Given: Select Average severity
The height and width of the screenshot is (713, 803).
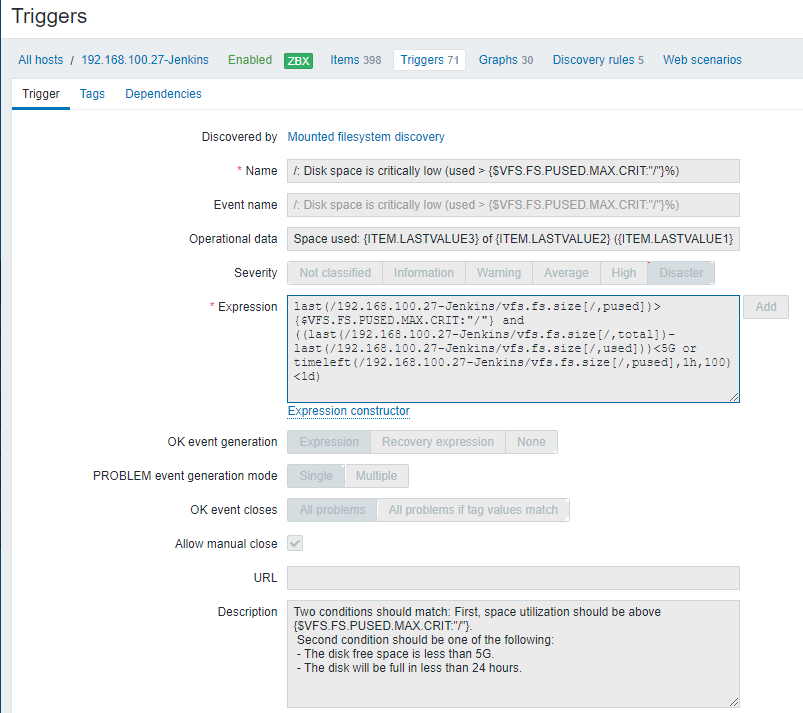Looking at the screenshot, I should point(566,273).
